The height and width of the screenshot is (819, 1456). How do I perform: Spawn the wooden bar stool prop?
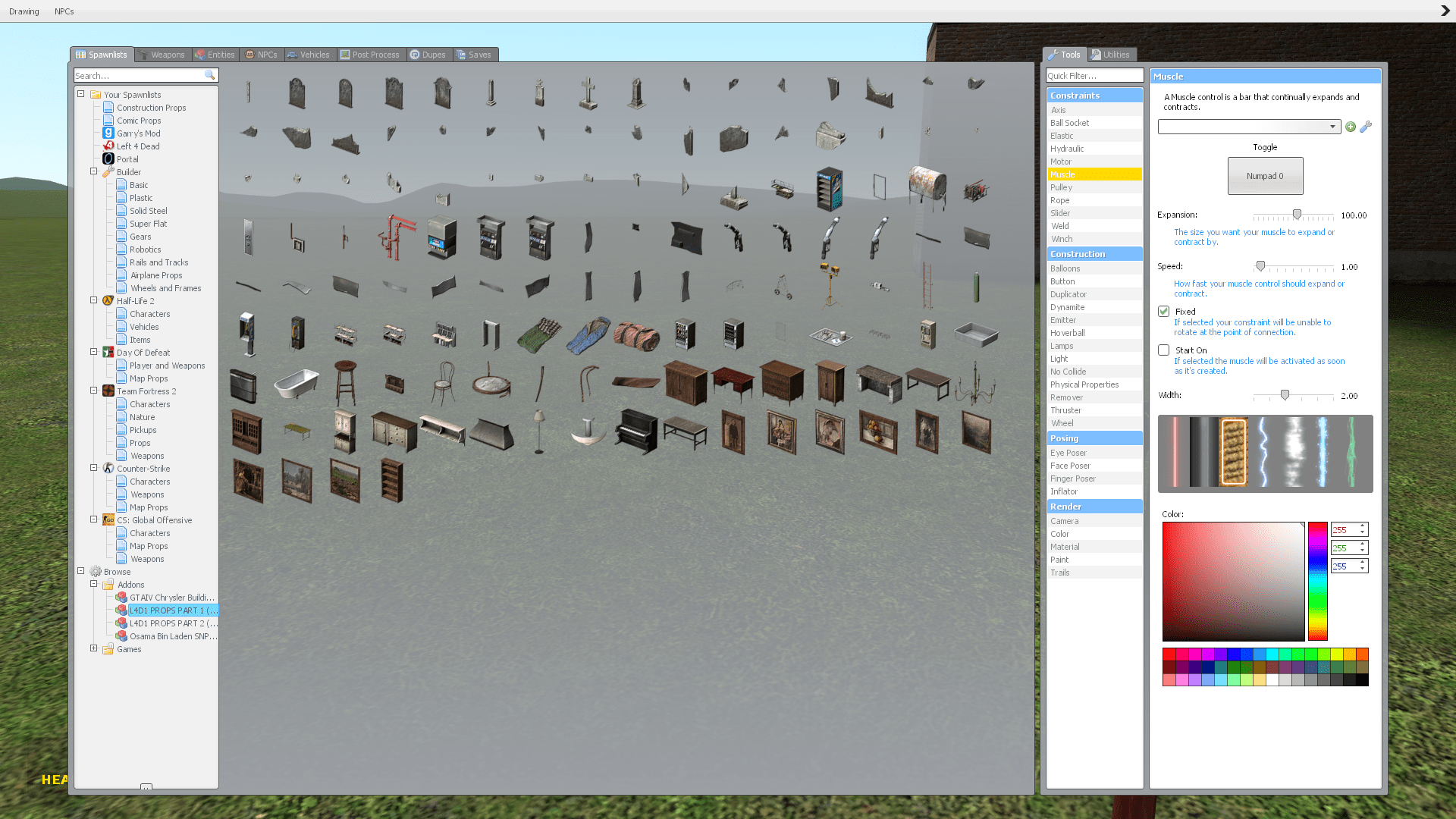click(345, 383)
